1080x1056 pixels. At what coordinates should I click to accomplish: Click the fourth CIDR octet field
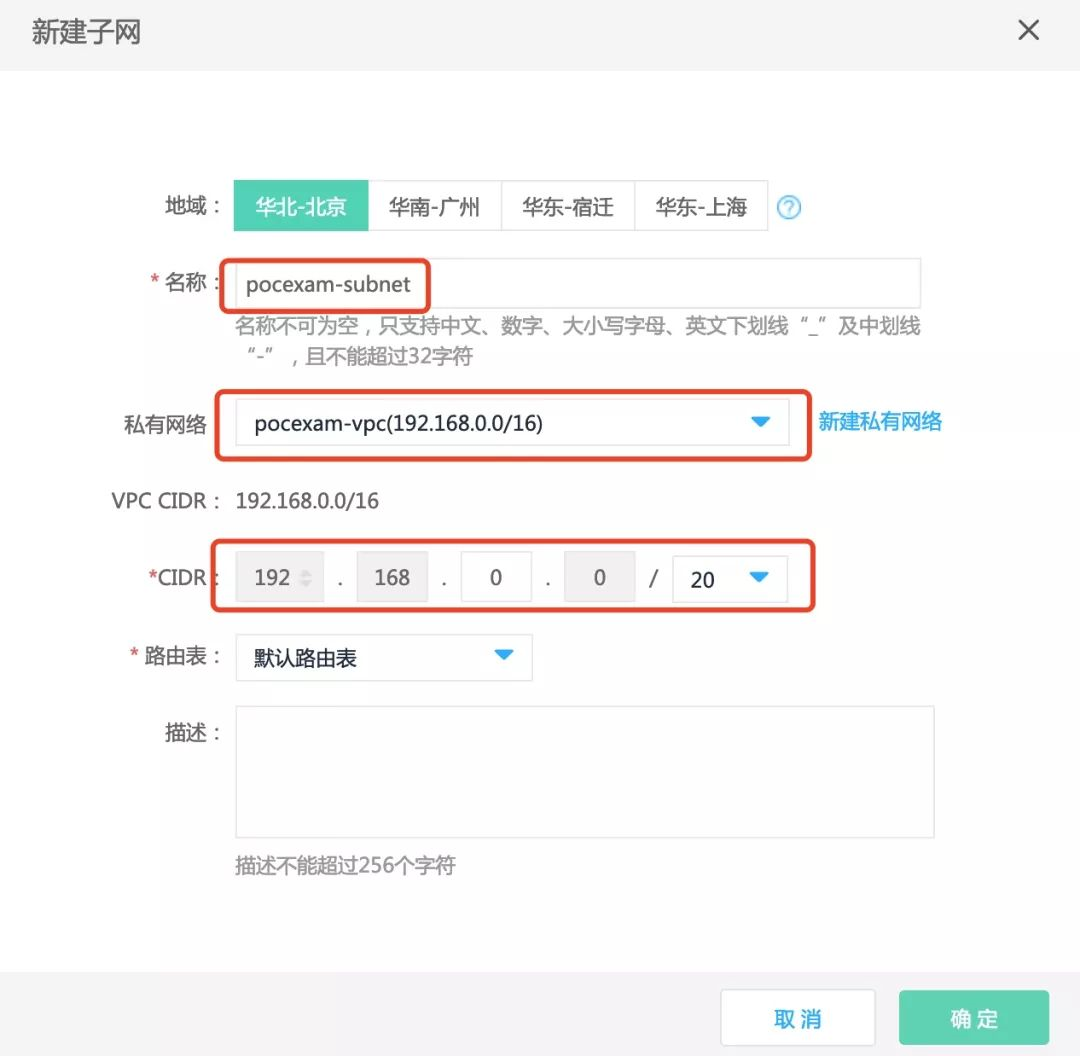600,577
